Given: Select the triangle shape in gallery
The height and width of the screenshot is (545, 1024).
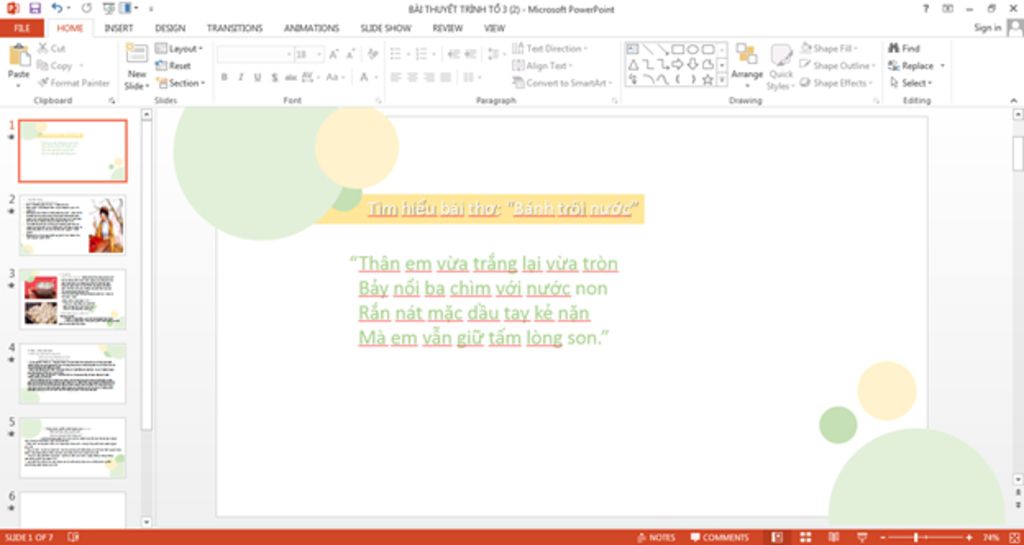Looking at the screenshot, I should [633, 65].
